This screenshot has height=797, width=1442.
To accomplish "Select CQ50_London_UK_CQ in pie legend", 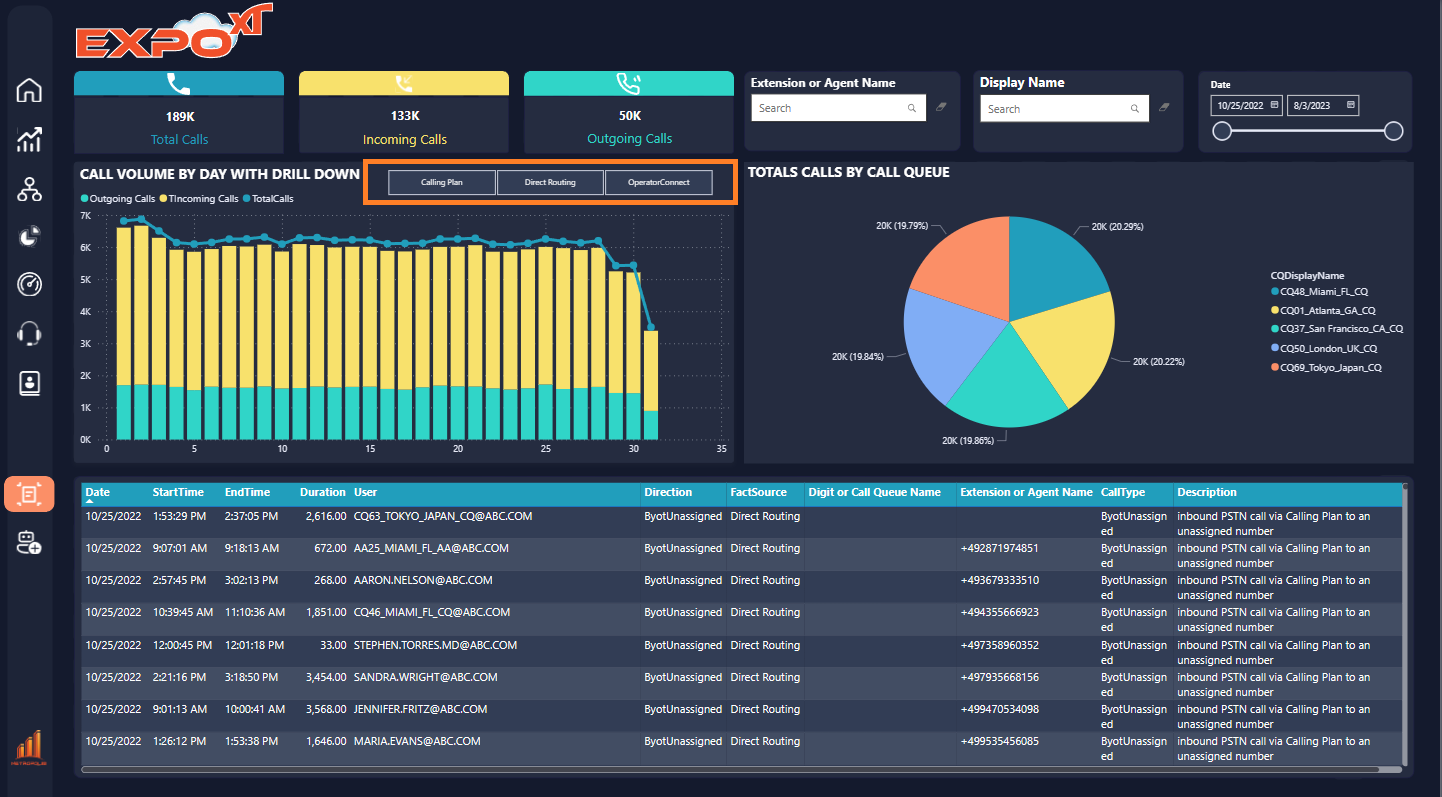I will [1324, 348].
